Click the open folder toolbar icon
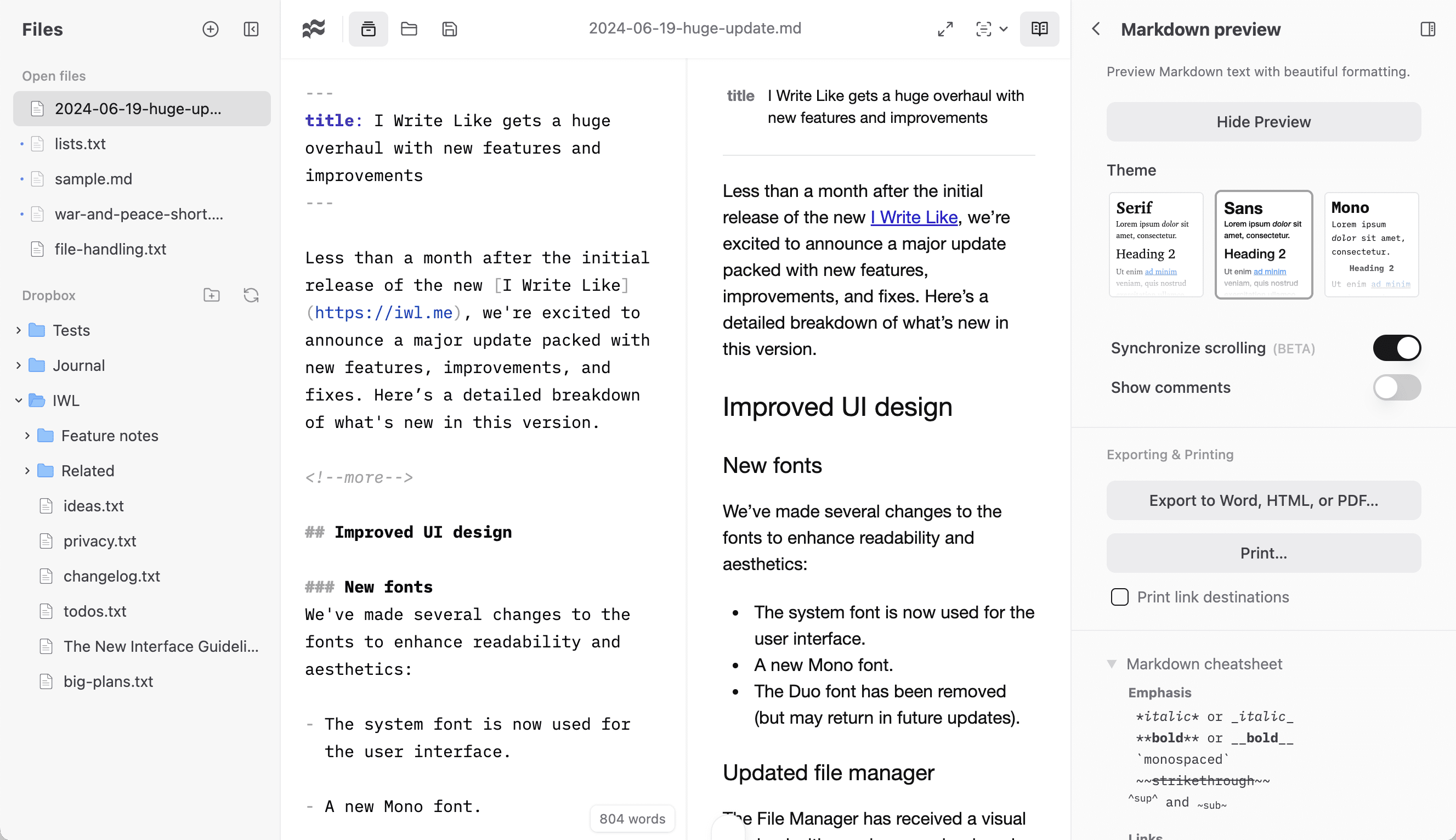 click(x=409, y=29)
